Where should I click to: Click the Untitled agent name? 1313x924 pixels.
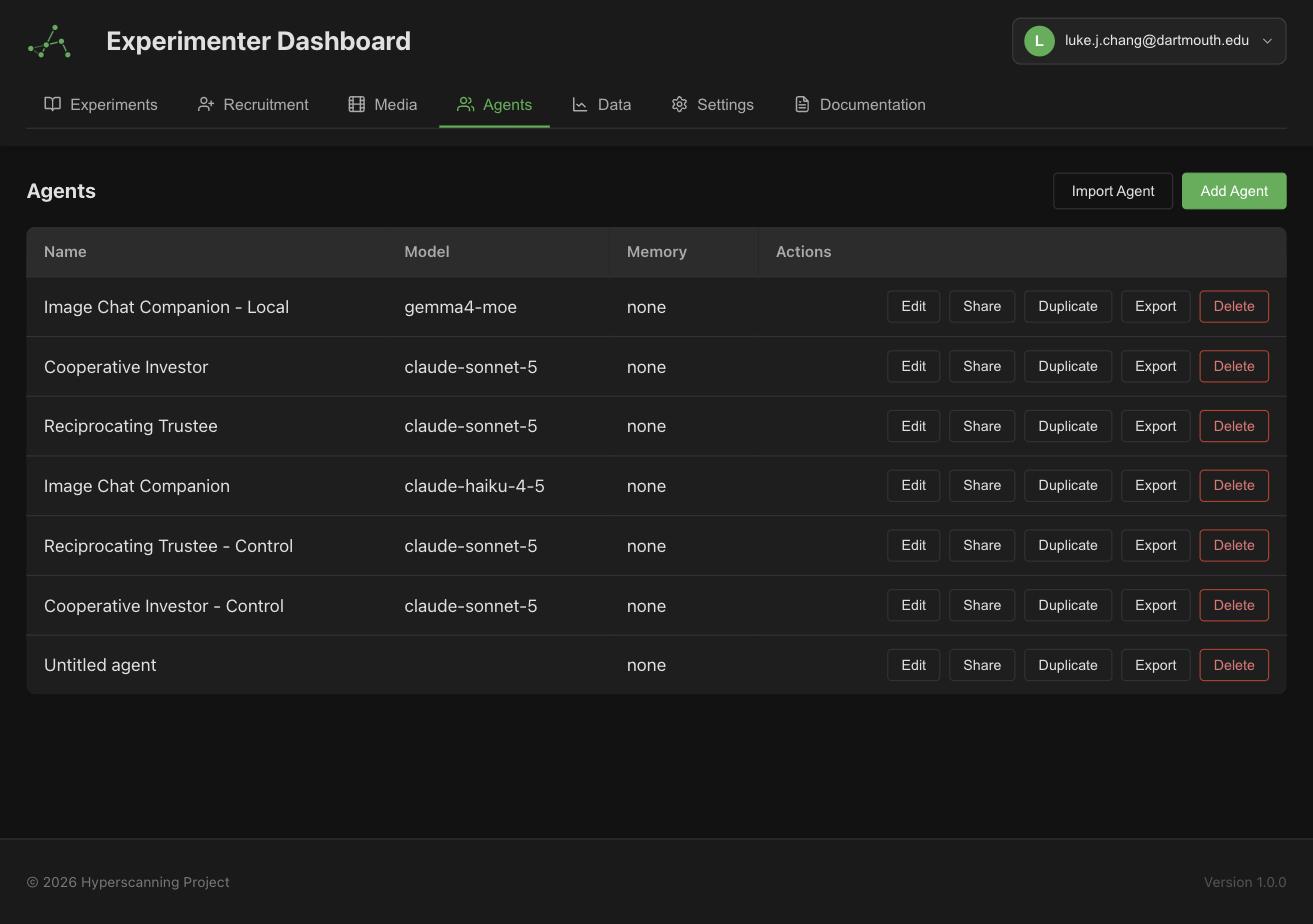pos(100,665)
